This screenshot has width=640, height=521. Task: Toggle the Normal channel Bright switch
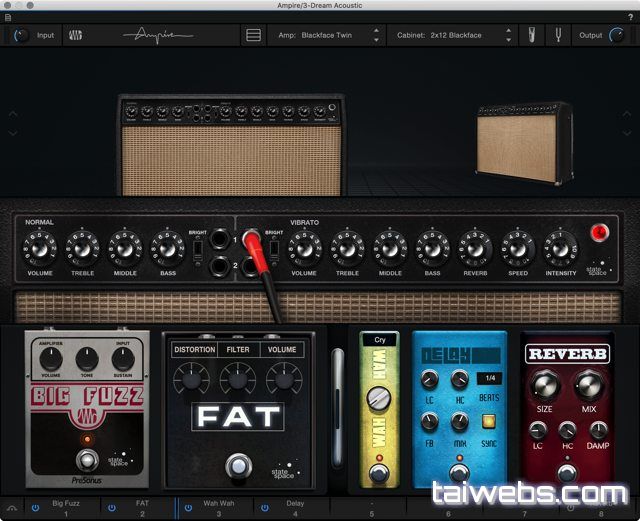click(198, 247)
